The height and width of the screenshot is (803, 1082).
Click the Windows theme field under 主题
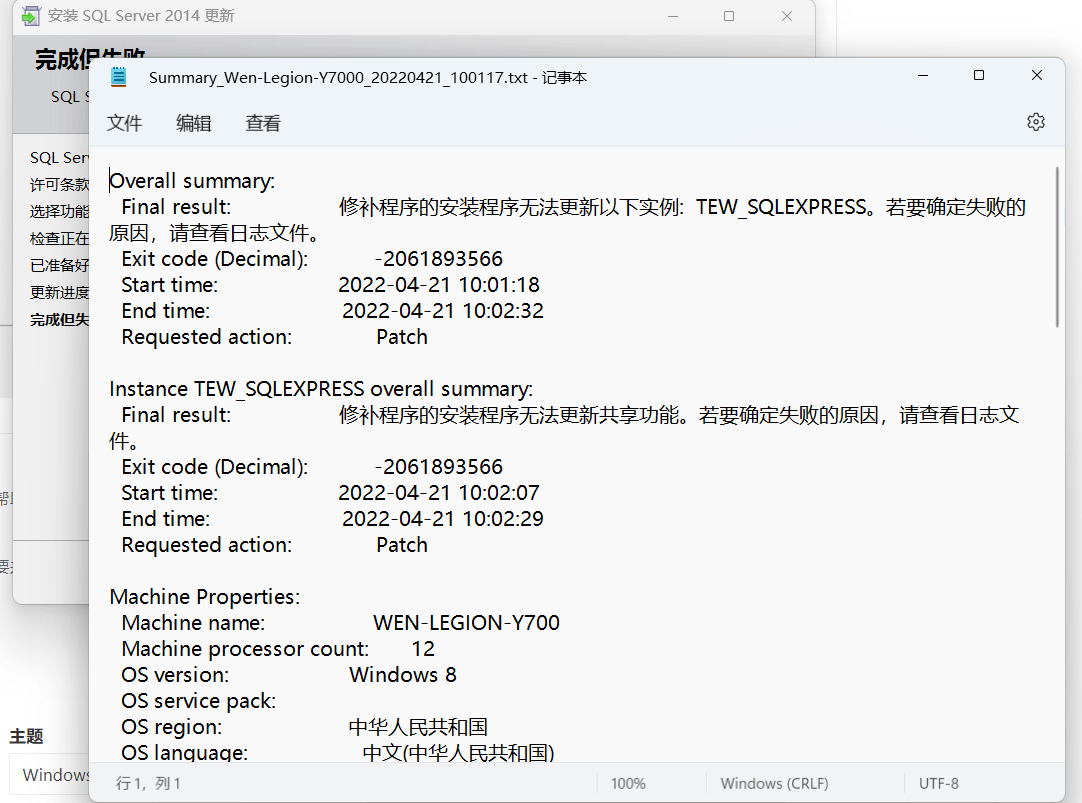[49, 775]
